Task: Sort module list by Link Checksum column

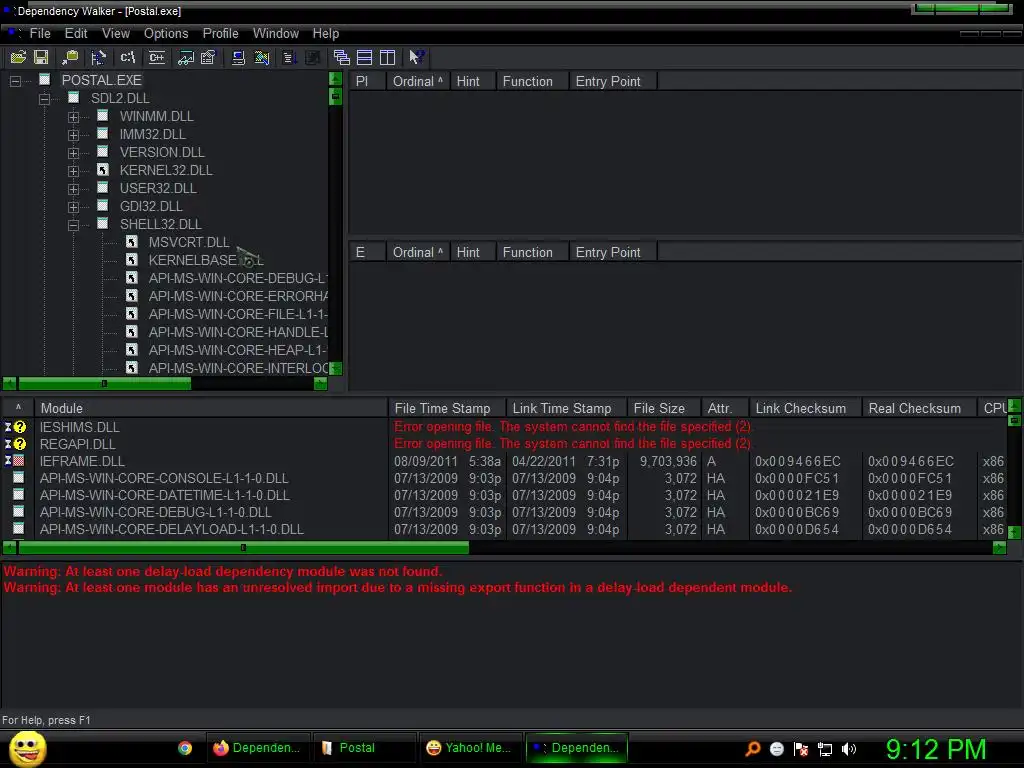Action: tap(805, 408)
